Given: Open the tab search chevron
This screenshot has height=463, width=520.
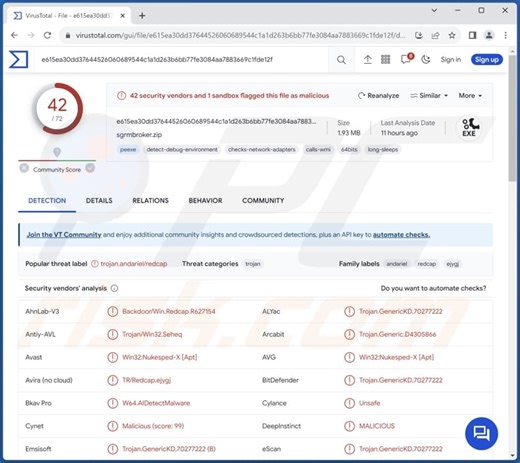Looking at the screenshot, I should tap(434, 11).
